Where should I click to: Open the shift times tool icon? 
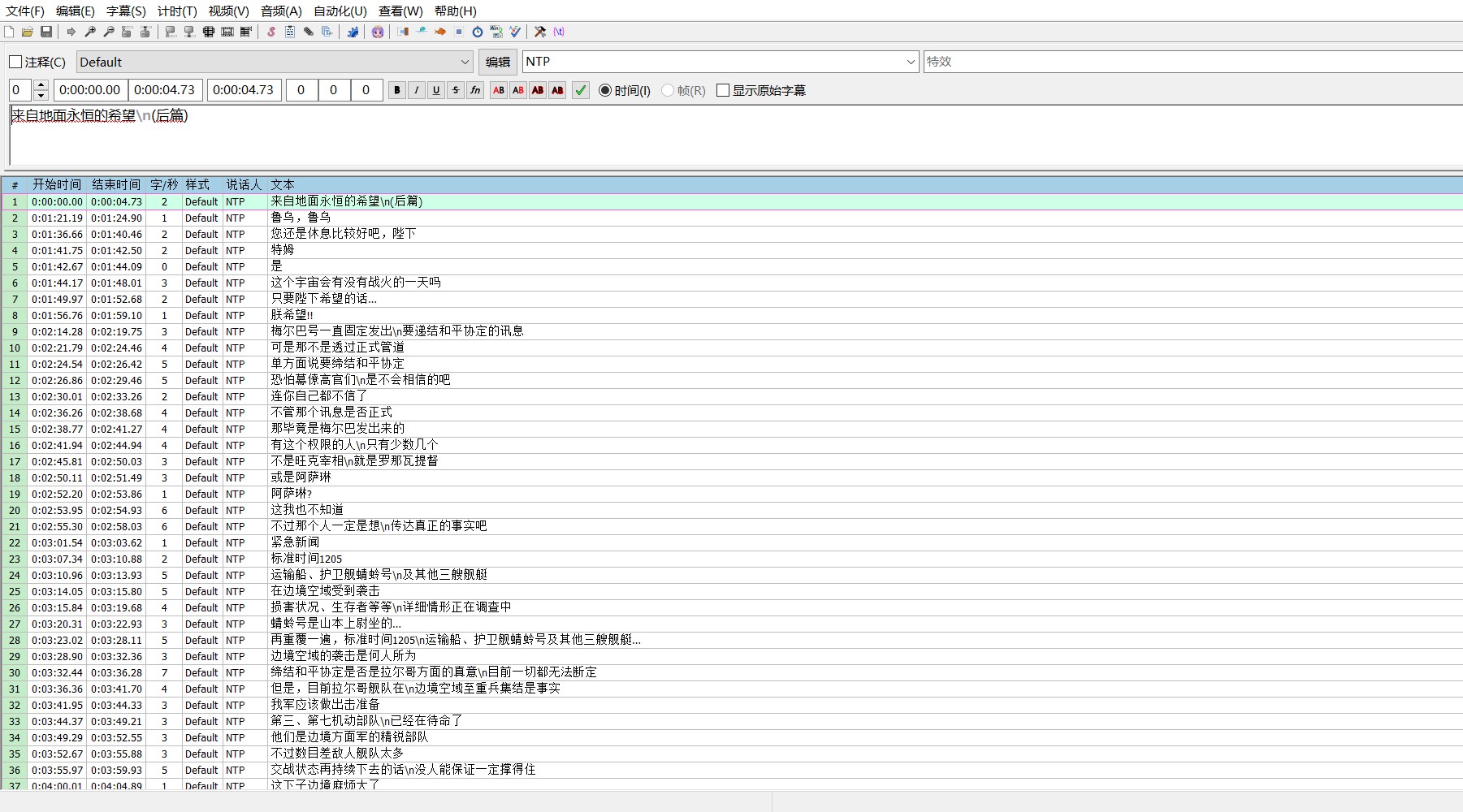click(x=403, y=32)
